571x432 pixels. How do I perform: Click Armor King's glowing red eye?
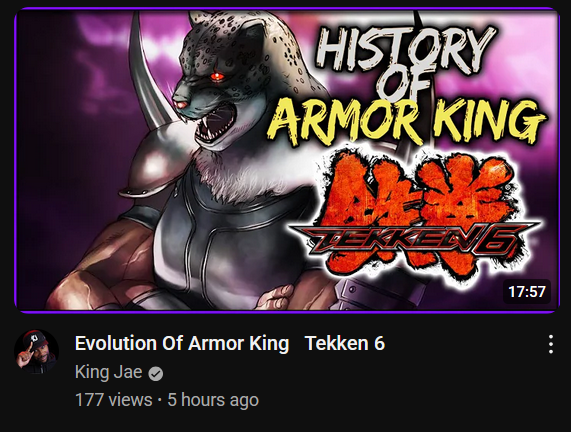pyautogui.click(x=217, y=76)
